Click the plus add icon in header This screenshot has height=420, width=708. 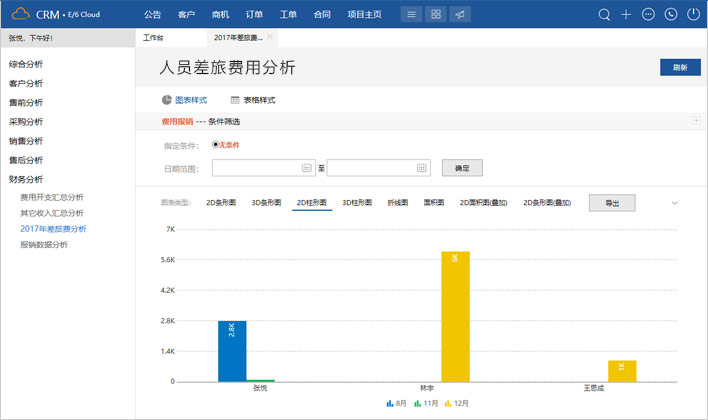point(626,15)
